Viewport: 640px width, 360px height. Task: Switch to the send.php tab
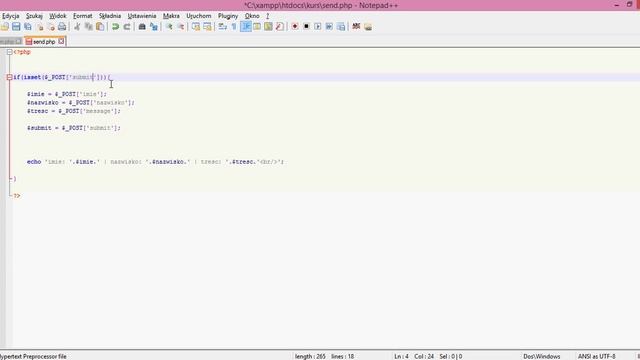tap(44, 42)
